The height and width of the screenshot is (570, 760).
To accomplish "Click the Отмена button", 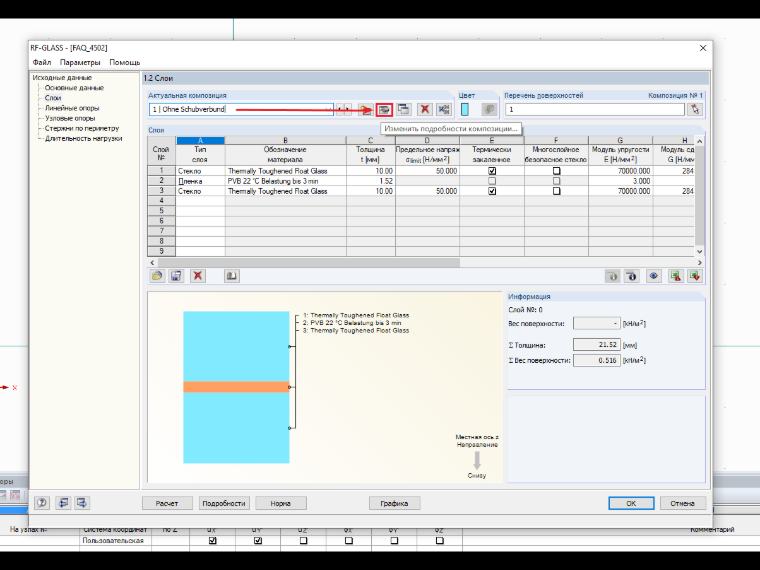I will click(x=682, y=503).
